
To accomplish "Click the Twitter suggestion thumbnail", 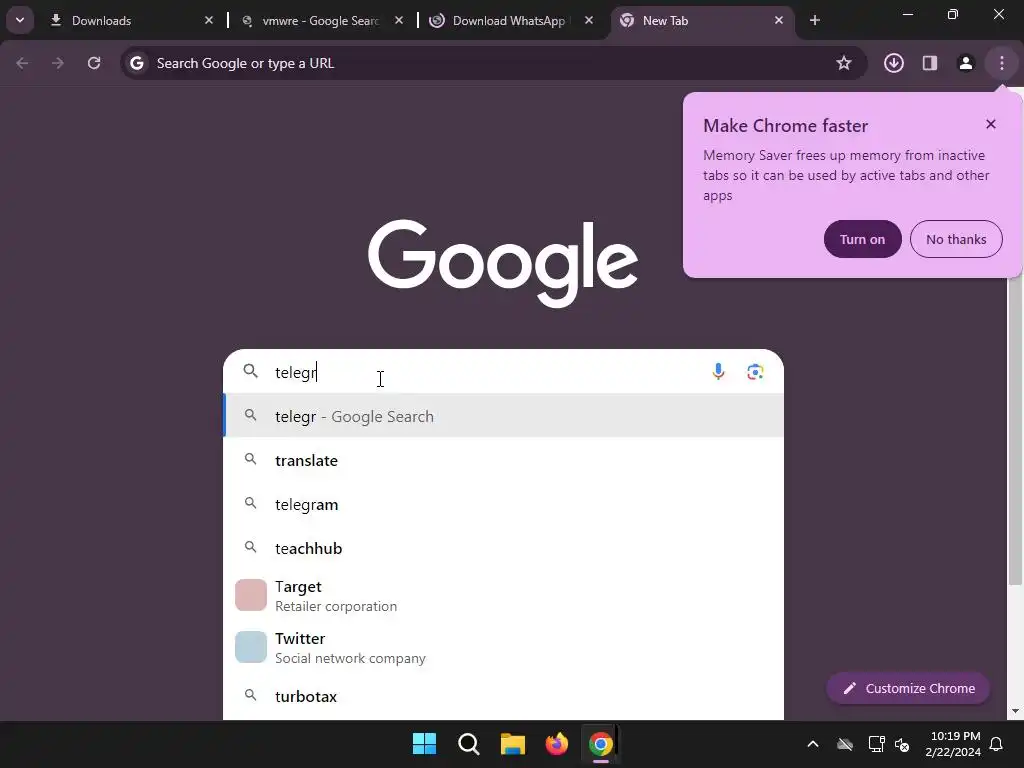I will pyautogui.click(x=251, y=647).
